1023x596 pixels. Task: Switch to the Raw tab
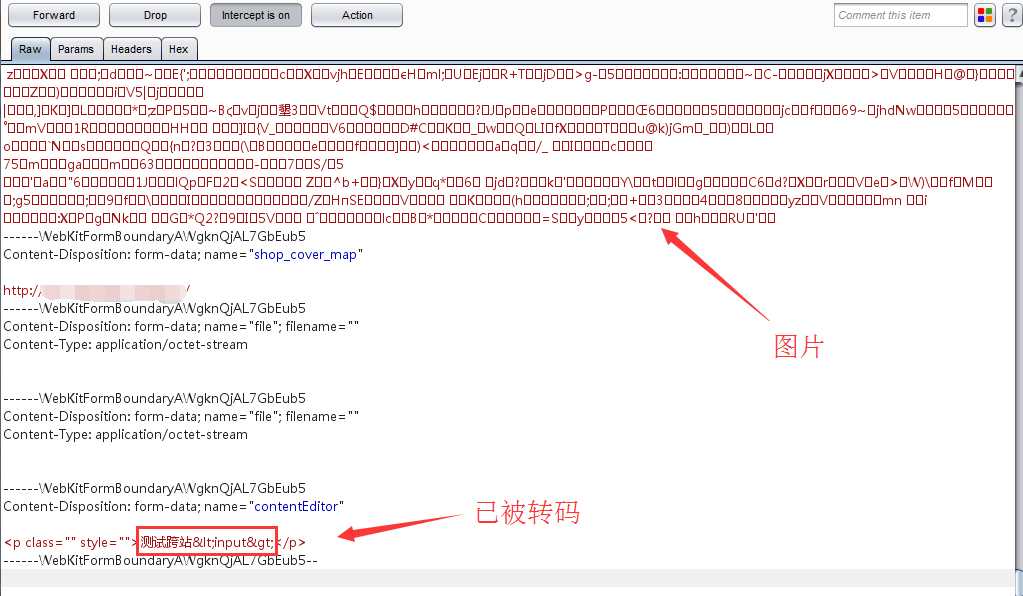click(30, 49)
